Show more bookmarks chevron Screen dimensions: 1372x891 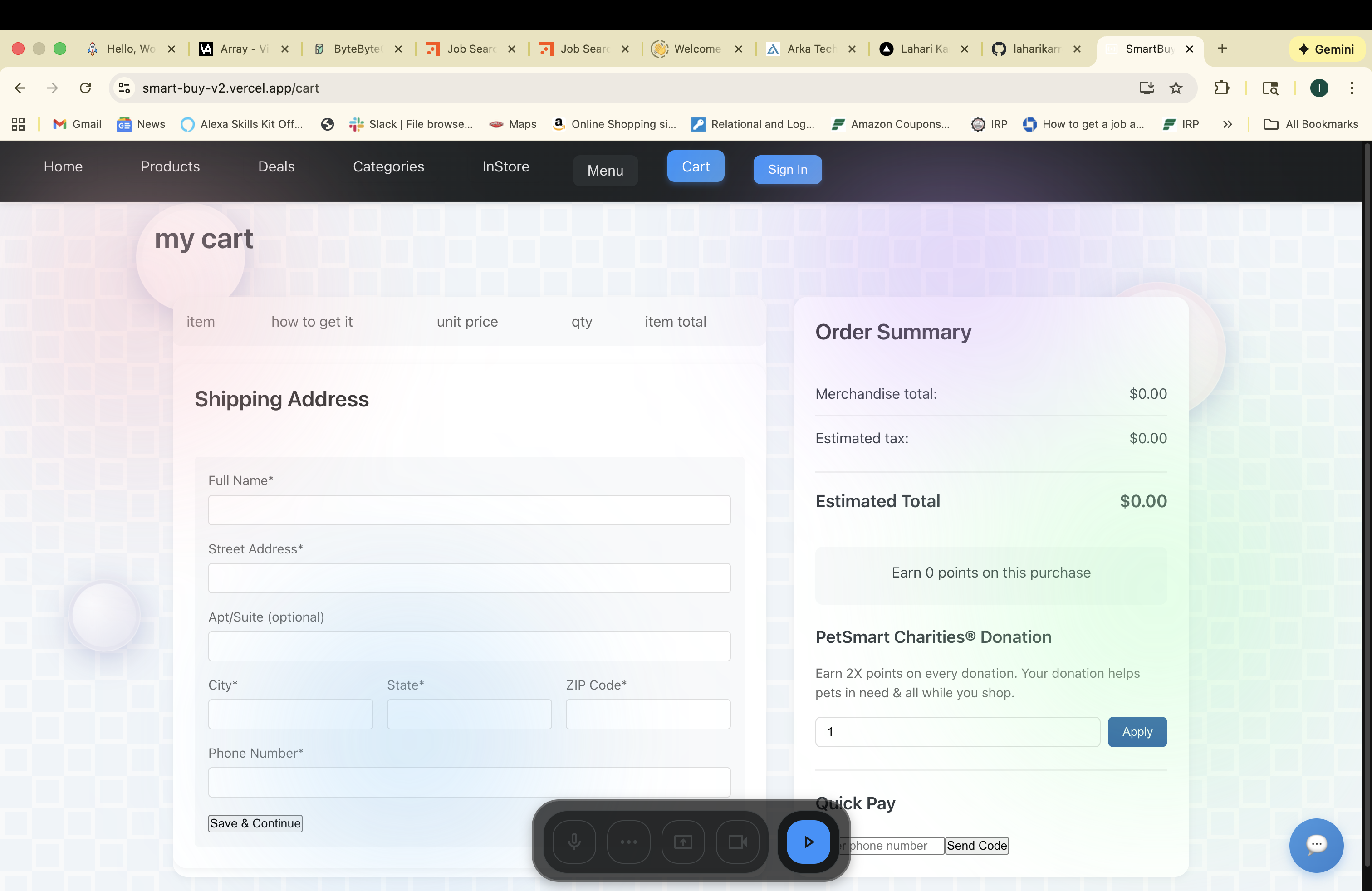[1227, 124]
